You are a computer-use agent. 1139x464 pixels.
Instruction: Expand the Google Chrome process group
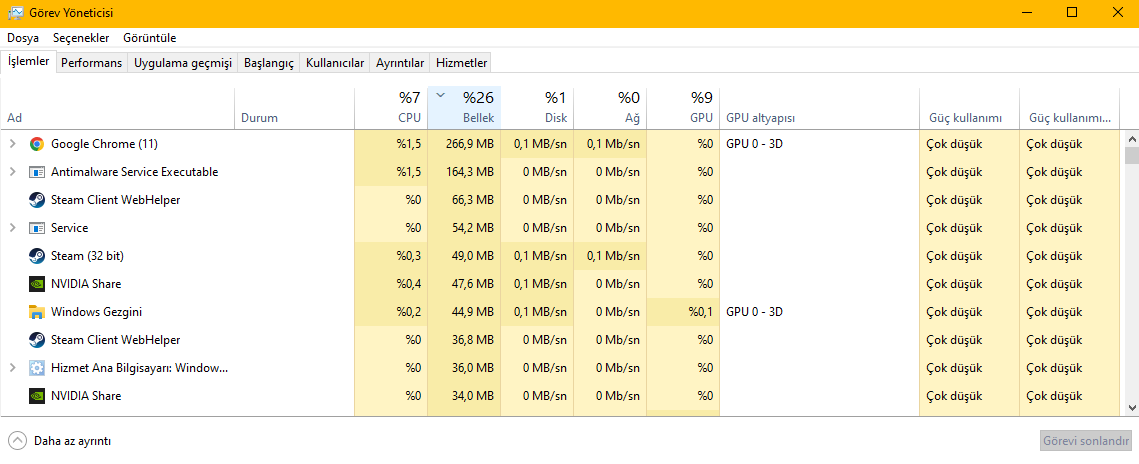12,144
